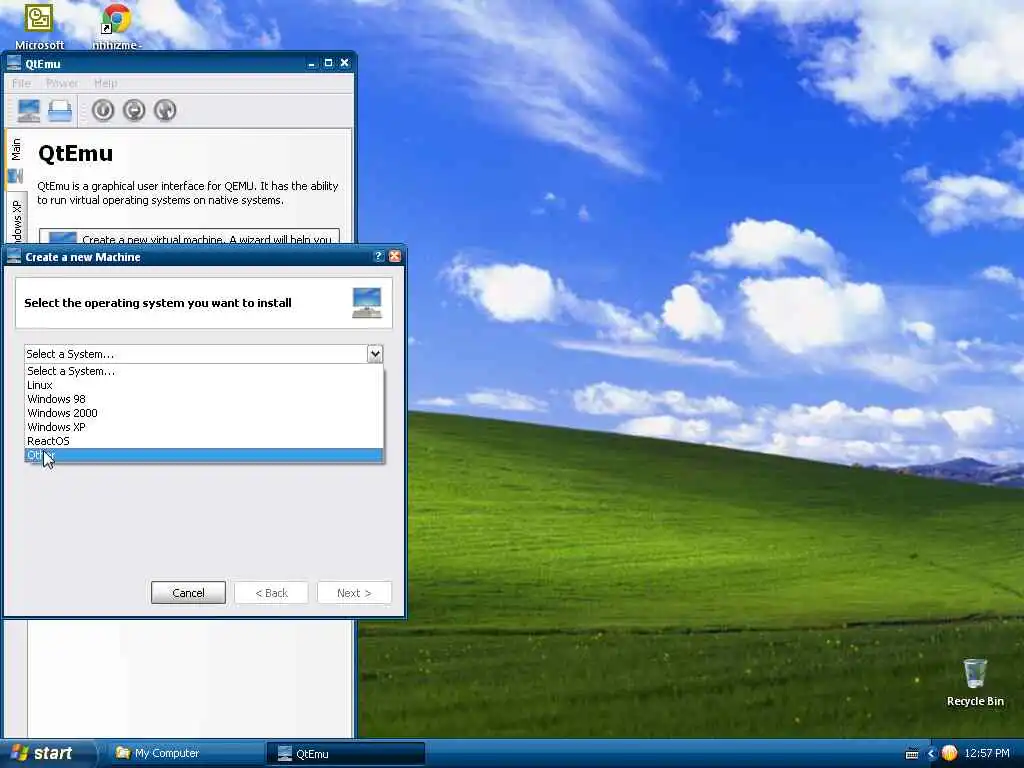Switch to the Main side tab in QtEmu

[x=16, y=159]
